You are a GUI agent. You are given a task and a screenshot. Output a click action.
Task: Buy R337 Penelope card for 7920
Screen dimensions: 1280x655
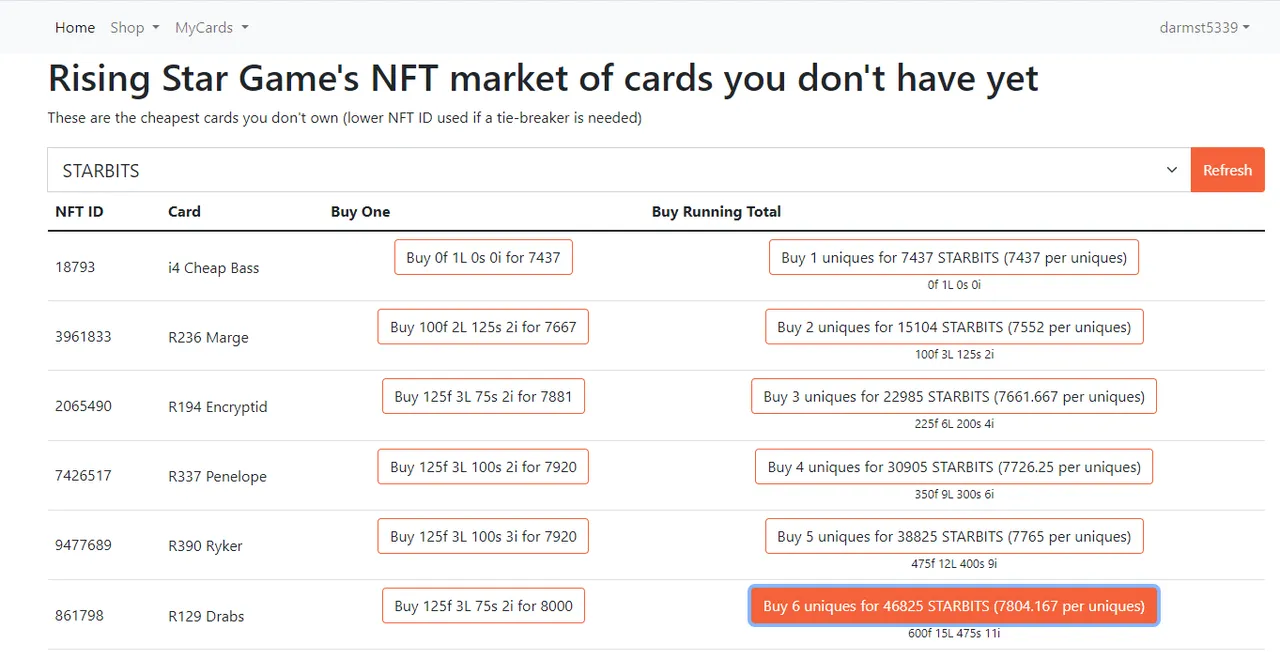click(x=483, y=466)
